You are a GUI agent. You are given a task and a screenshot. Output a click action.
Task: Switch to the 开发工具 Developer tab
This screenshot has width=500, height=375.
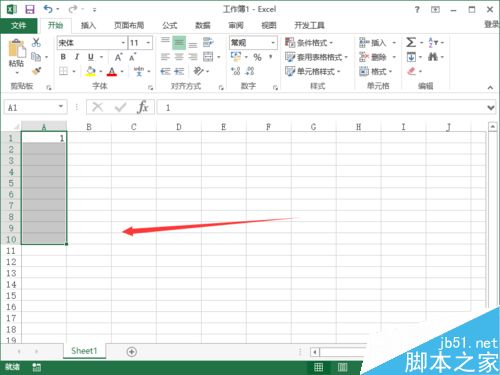click(310, 25)
